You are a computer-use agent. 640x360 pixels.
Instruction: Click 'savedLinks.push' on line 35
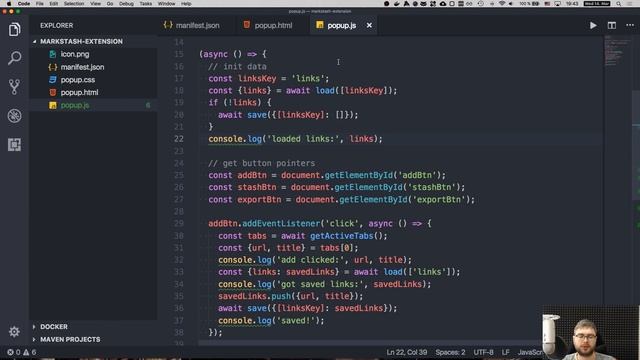(254, 296)
